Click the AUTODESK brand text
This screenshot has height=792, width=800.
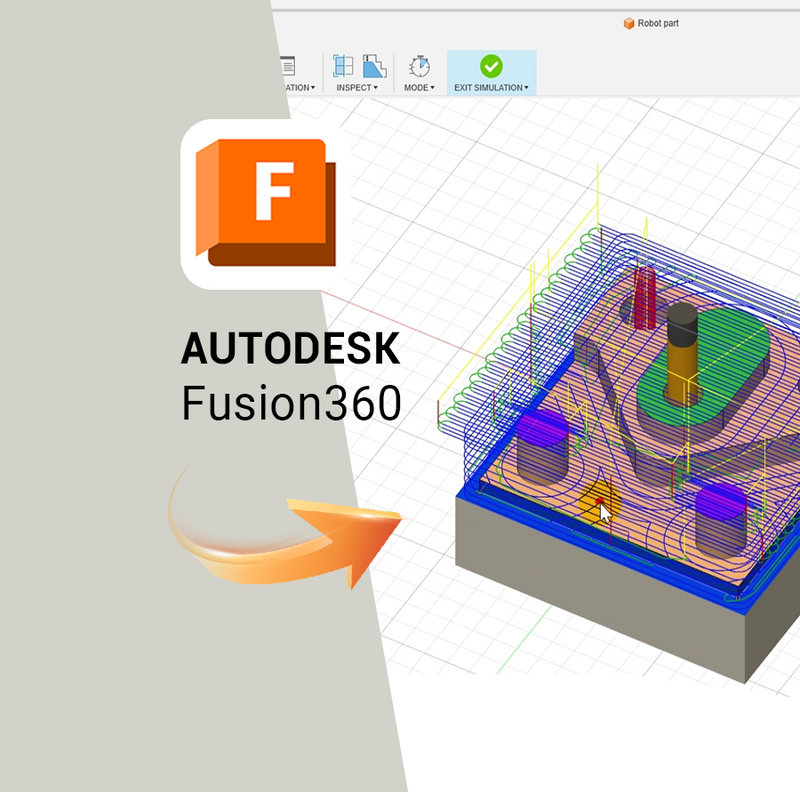(x=290, y=350)
